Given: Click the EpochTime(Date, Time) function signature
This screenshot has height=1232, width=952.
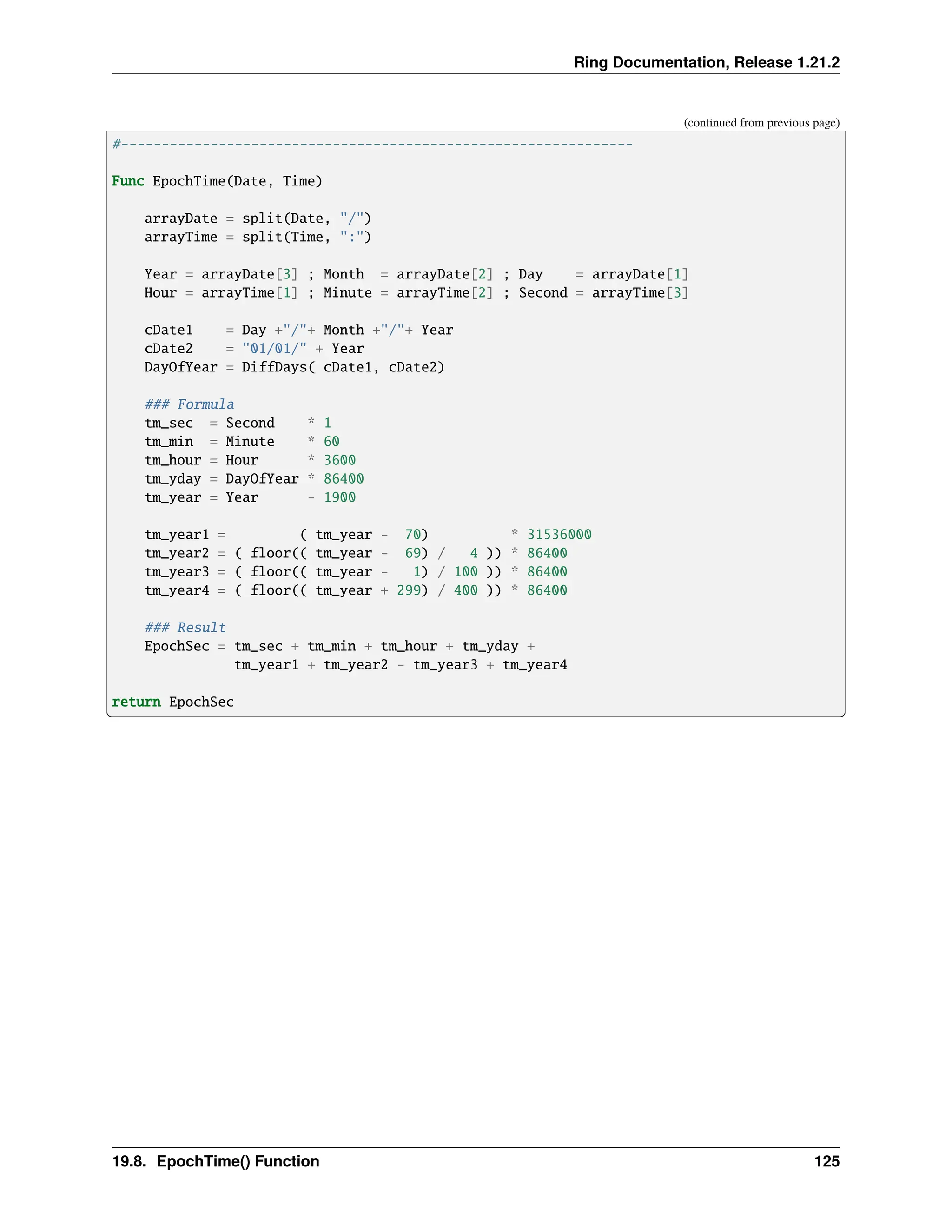Looking at the screenshot, I should coord(237,181).
